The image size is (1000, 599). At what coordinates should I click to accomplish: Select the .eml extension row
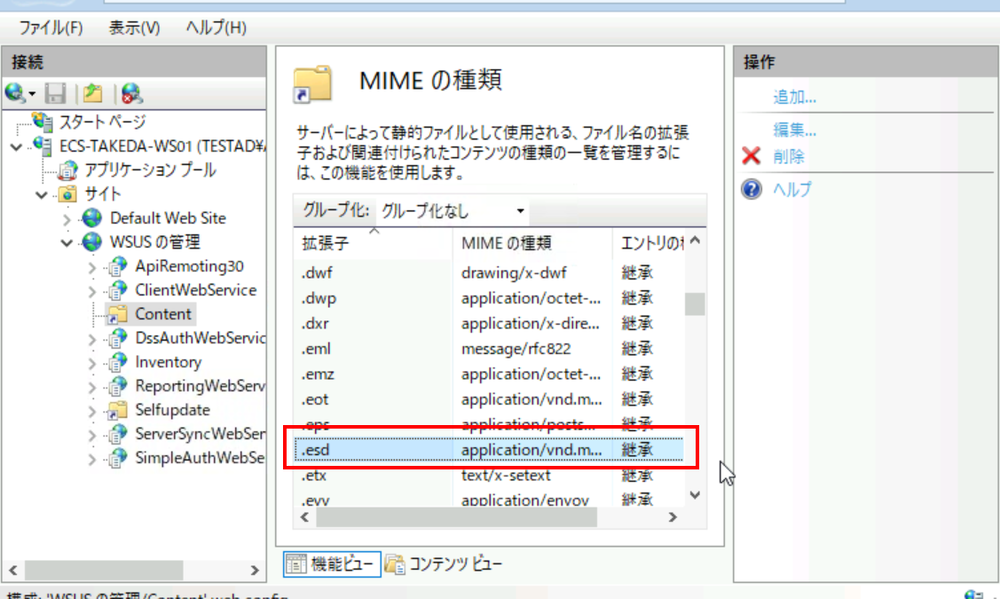(x=489, y=349)
